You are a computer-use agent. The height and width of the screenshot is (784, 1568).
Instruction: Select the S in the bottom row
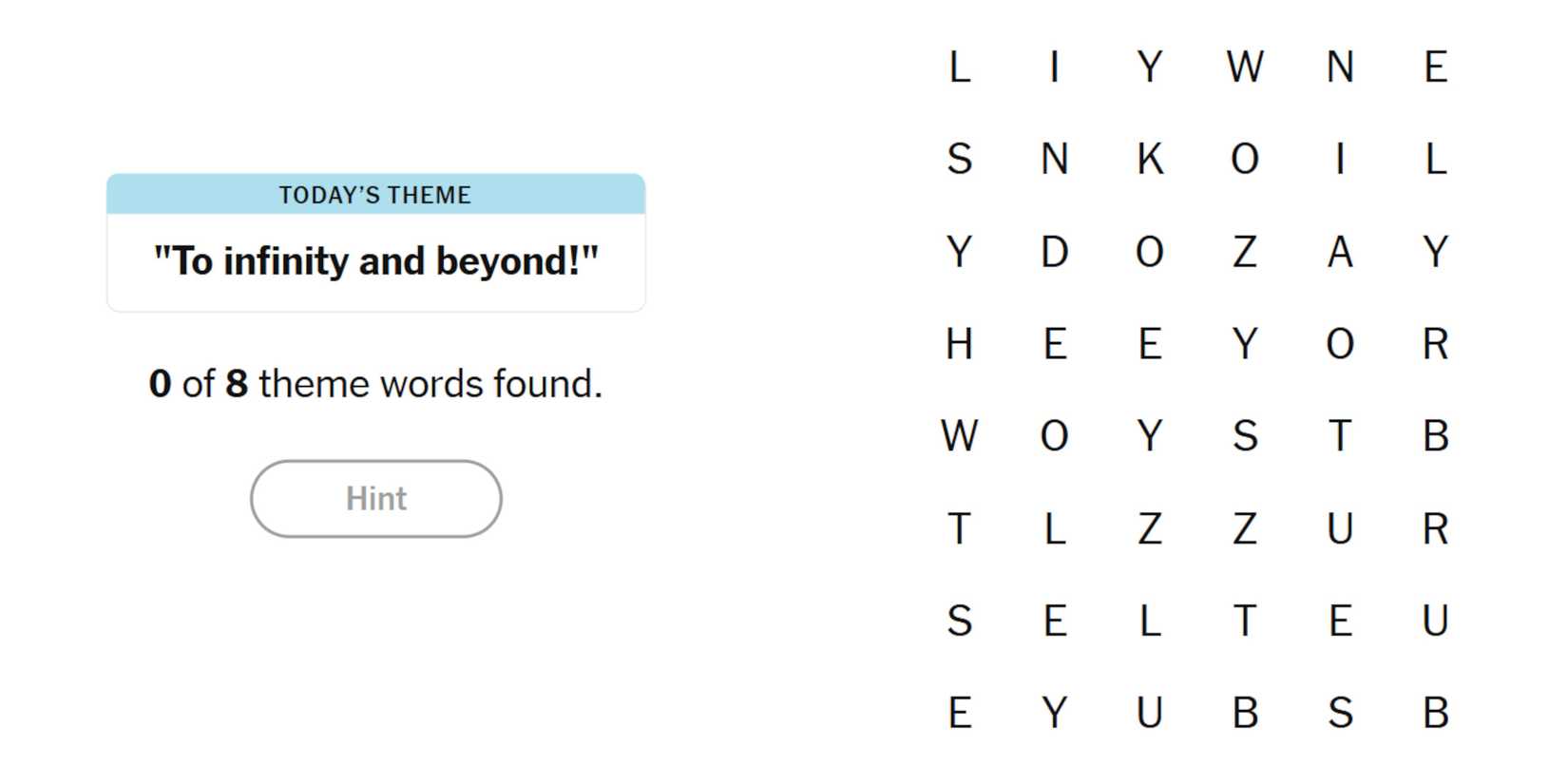1340,713
